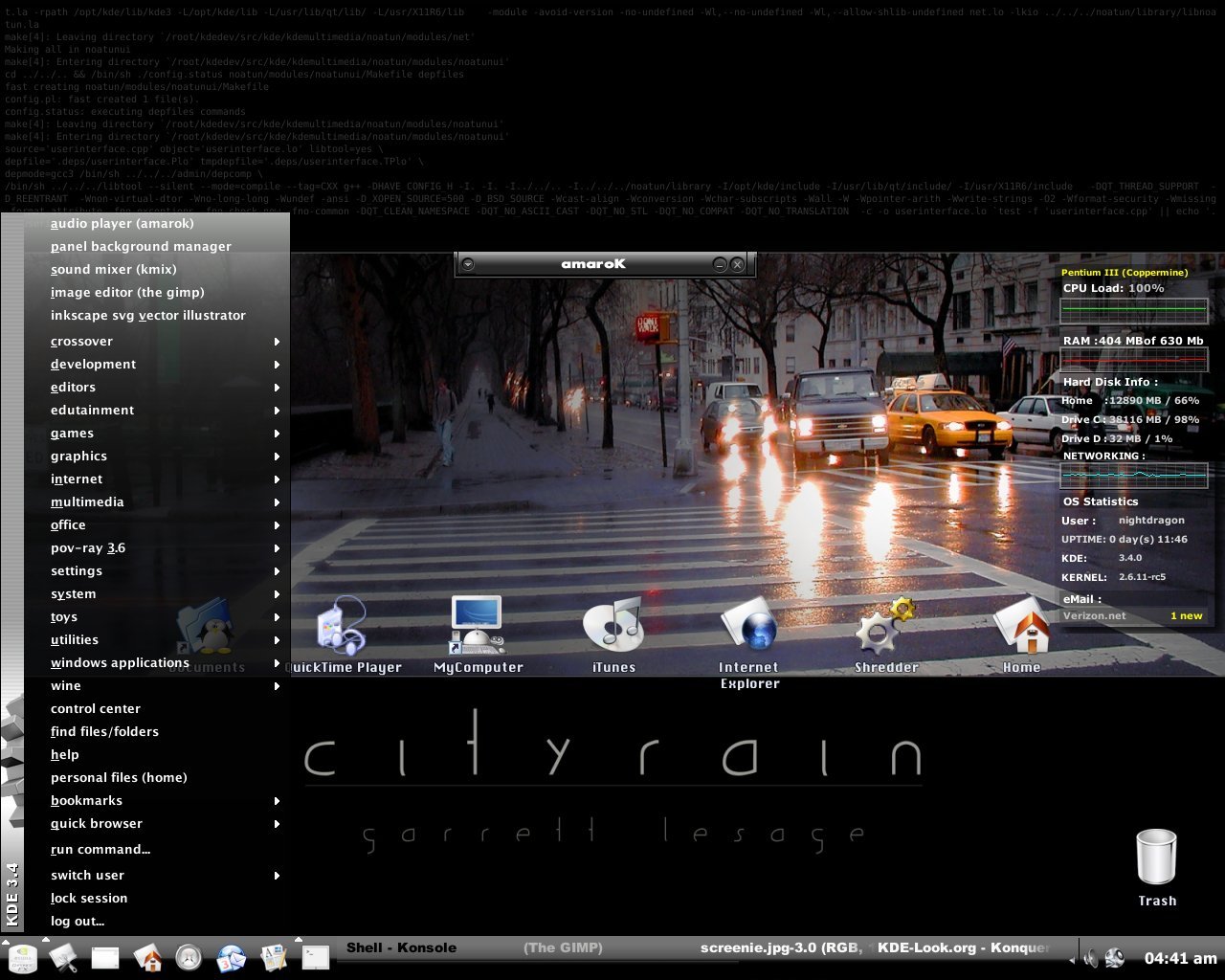Open help from the K menu
1225x980 pixels.
157,755
